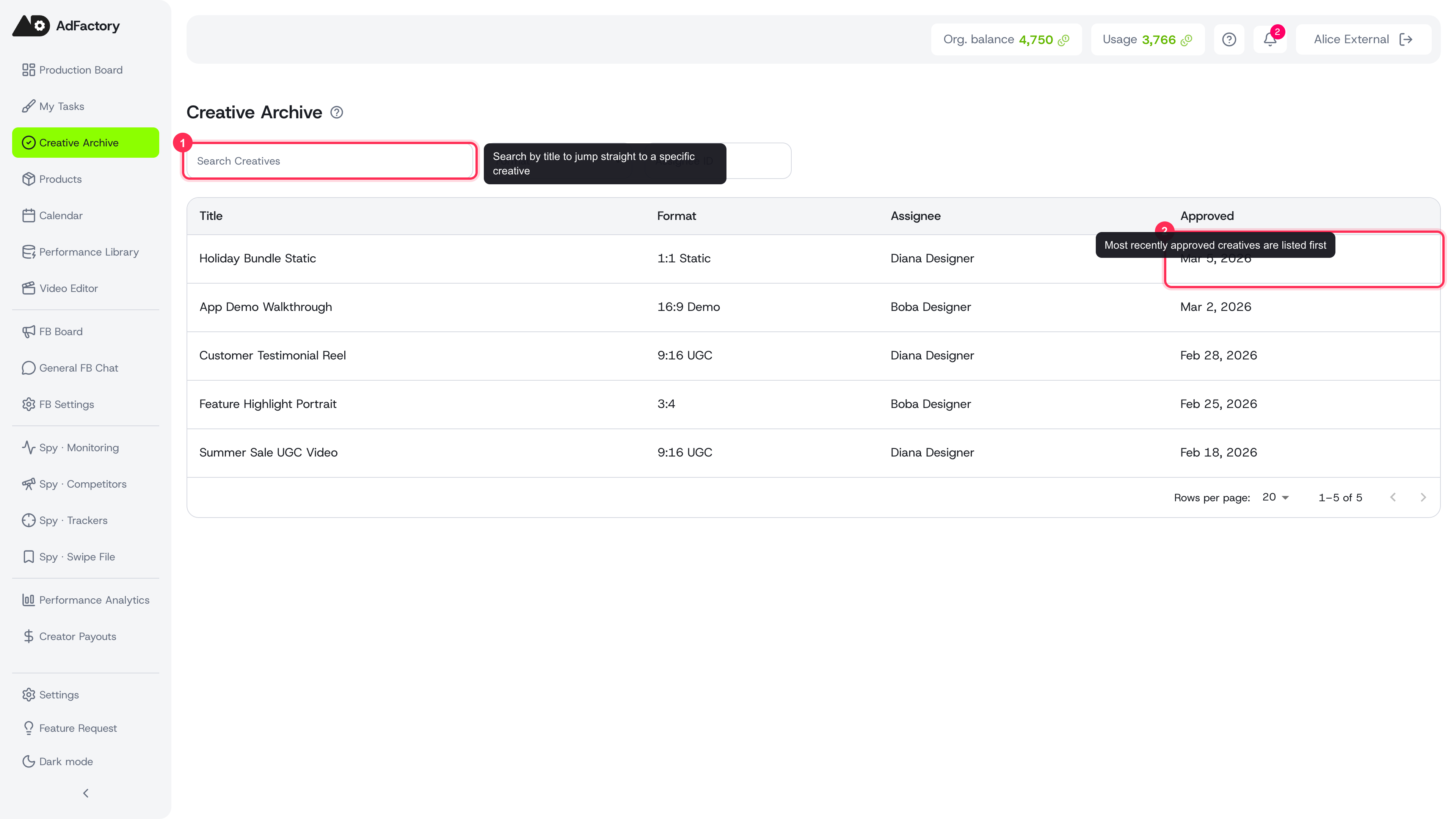Click FB Settings gear icon
This screenshot has height=819, width=1456.
point(28,404)
